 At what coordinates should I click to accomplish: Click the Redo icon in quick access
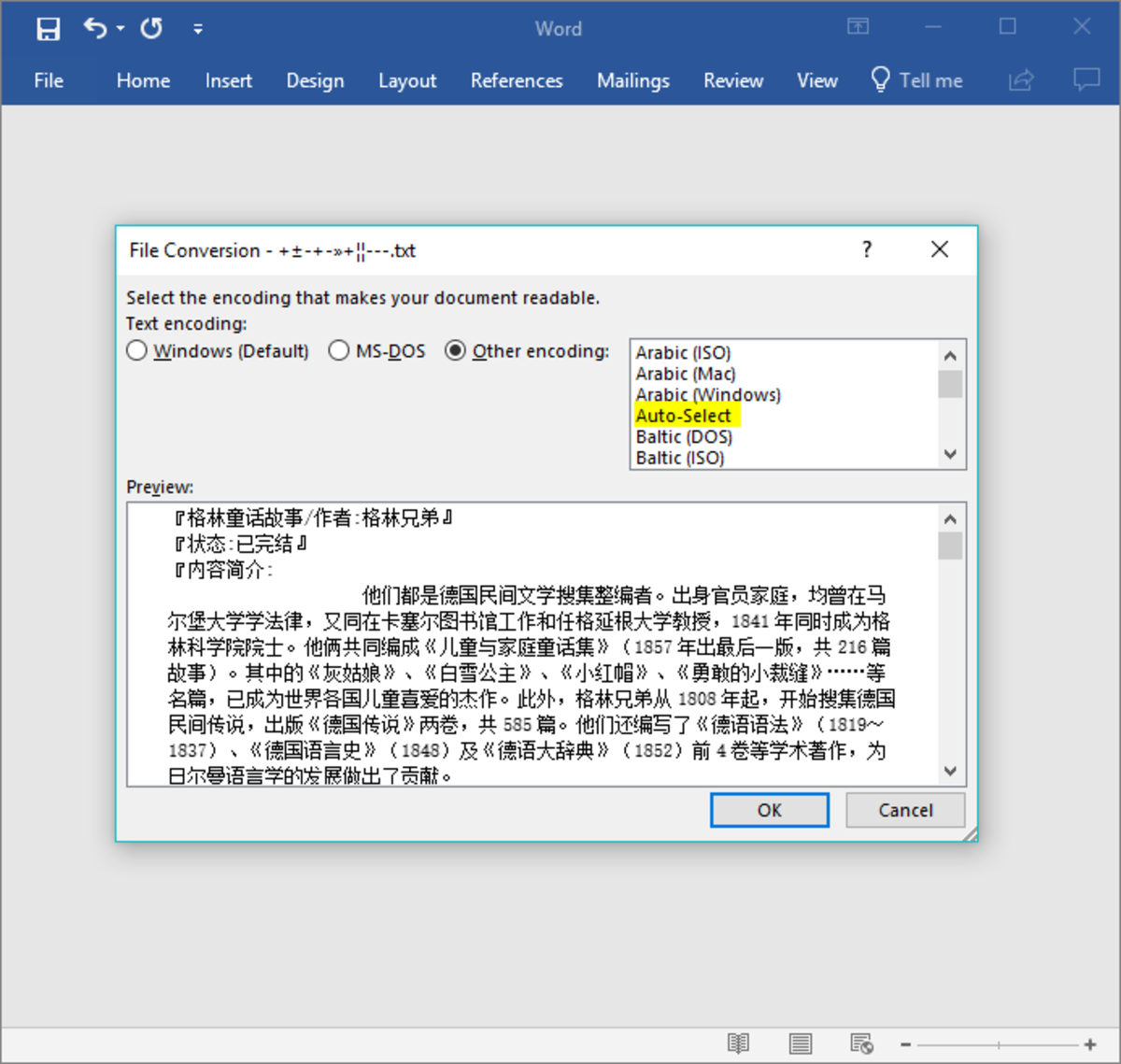click(151, 29)
